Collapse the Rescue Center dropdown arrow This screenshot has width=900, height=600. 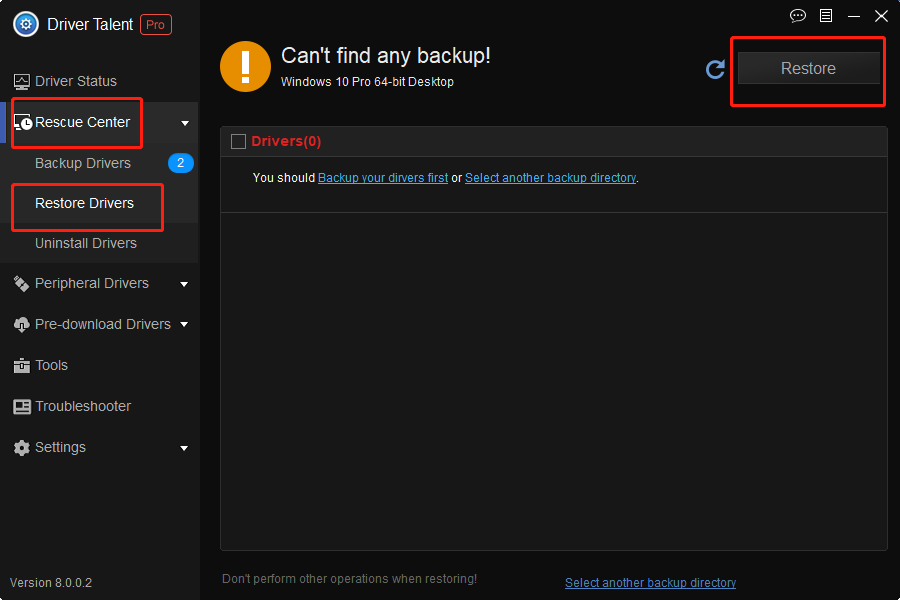click(x=185, y=123)
